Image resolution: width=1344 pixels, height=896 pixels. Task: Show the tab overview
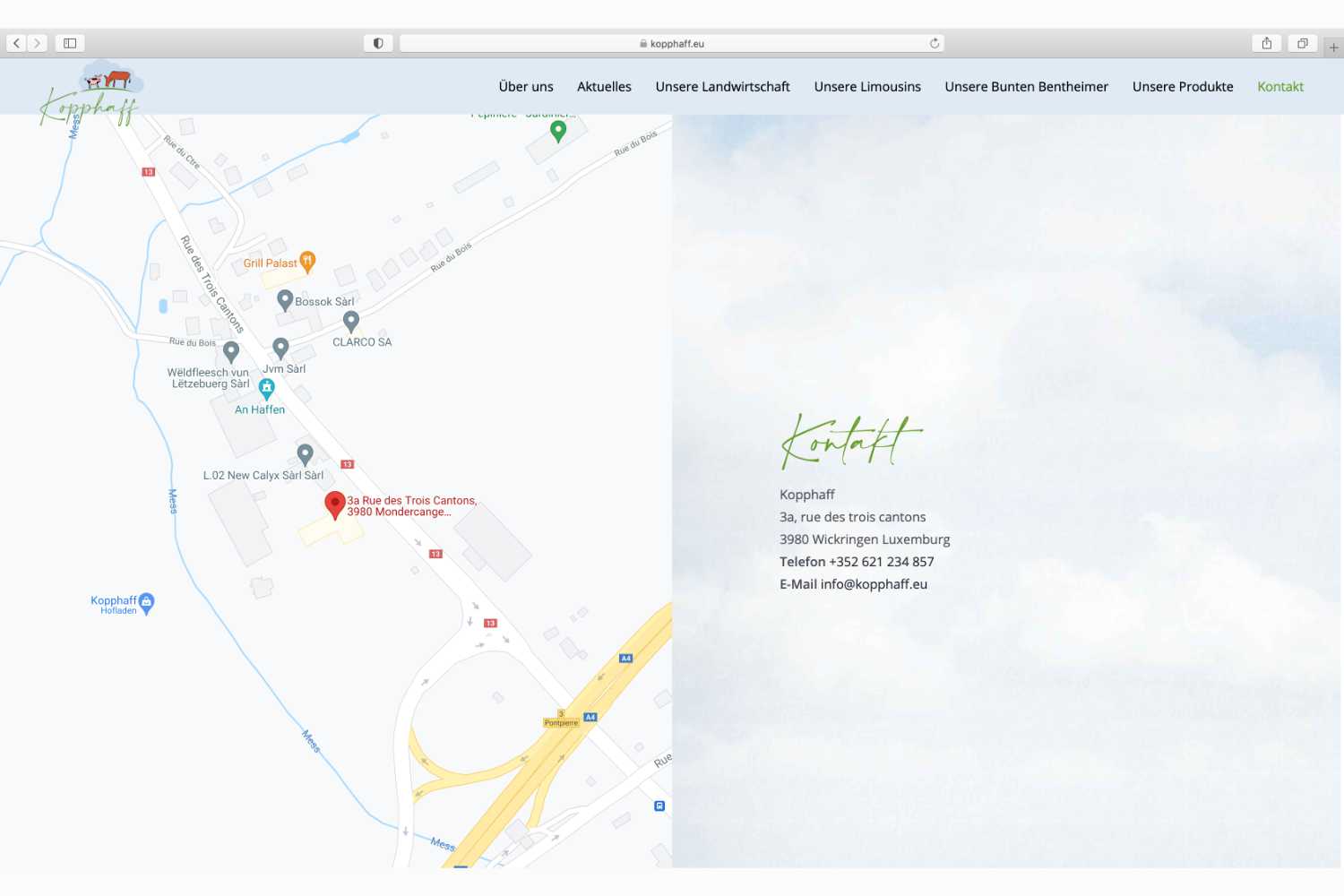1303,42
